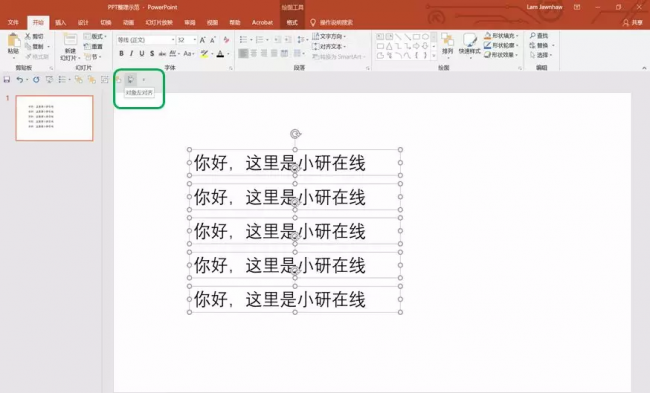The width and height of the screenshot is (650, 393).
Task: Click the Share (共享) person icon
Action: click(x=626, y=22)
